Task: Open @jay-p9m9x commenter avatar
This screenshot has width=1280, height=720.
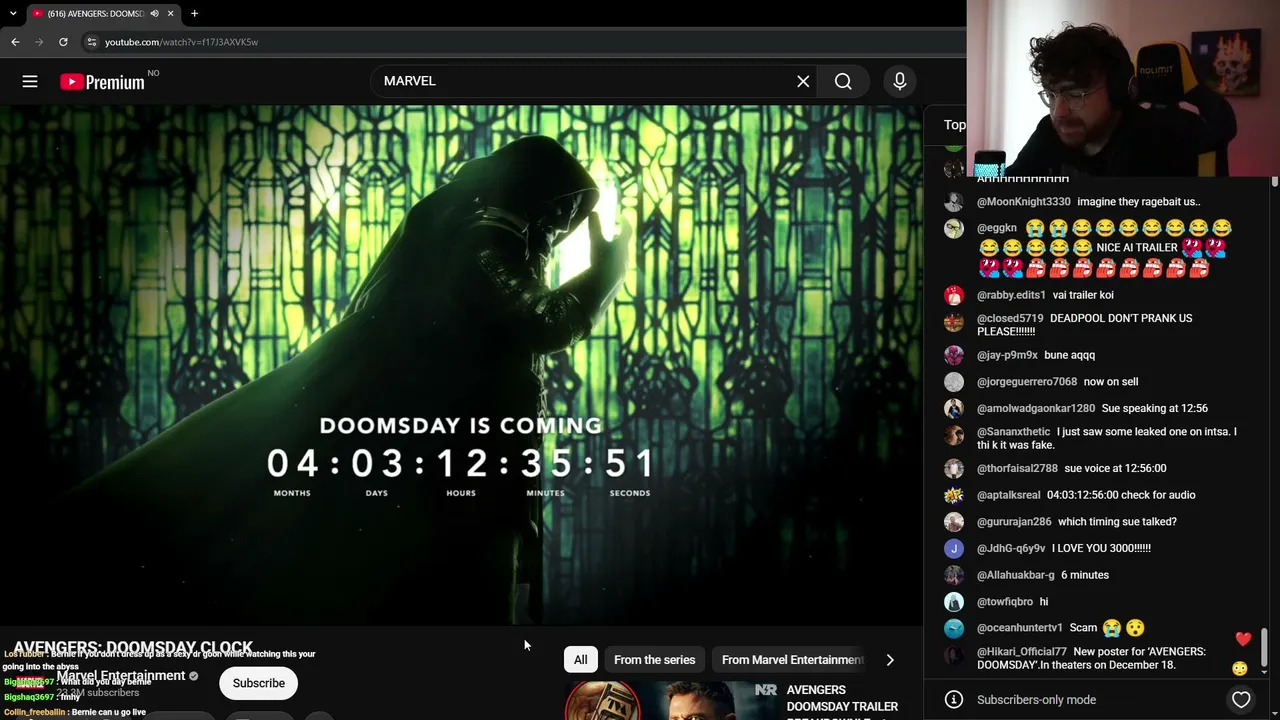Action: tap(954, 355)
